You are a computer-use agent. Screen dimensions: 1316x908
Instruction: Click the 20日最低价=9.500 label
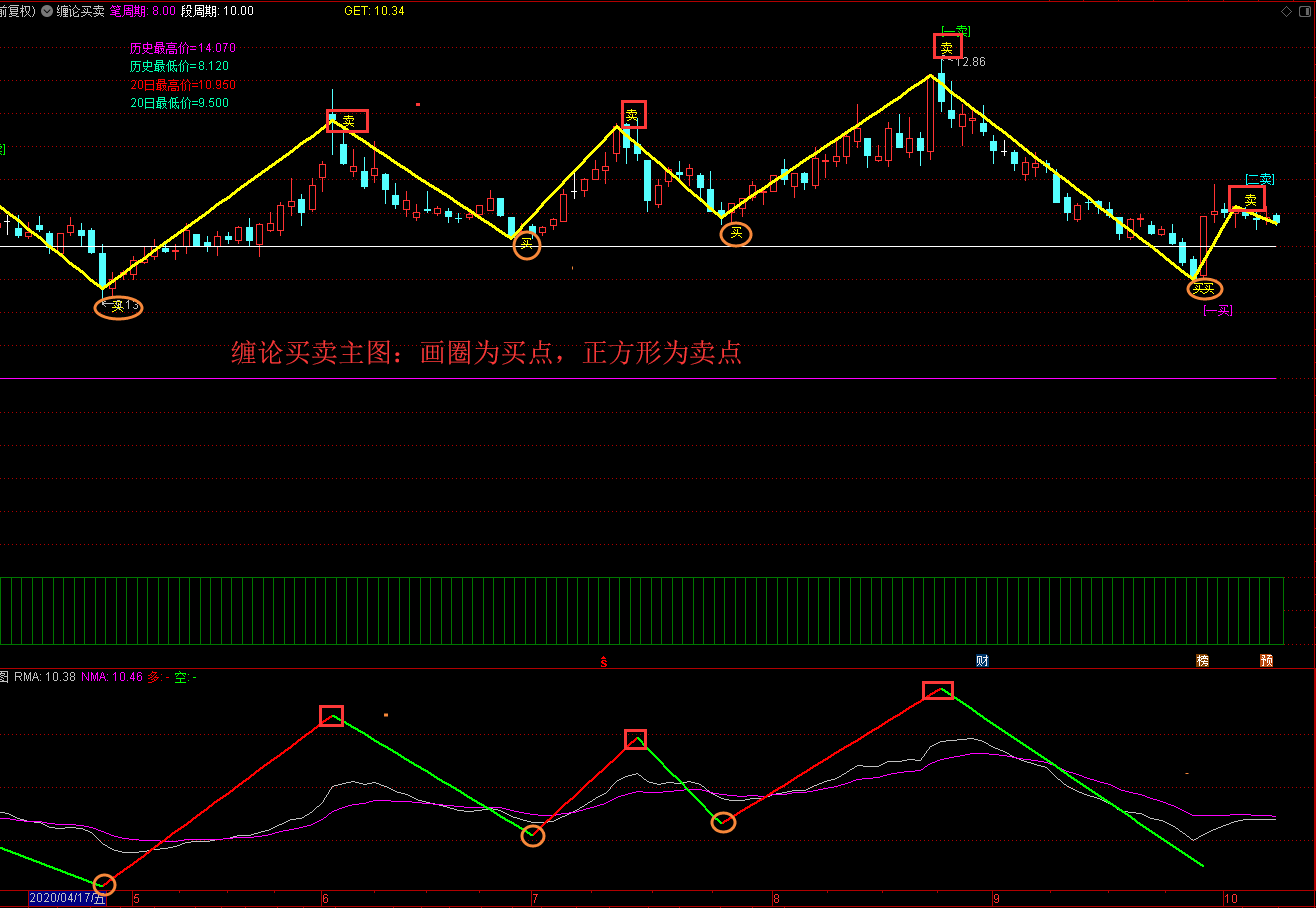tap(179, 103)
